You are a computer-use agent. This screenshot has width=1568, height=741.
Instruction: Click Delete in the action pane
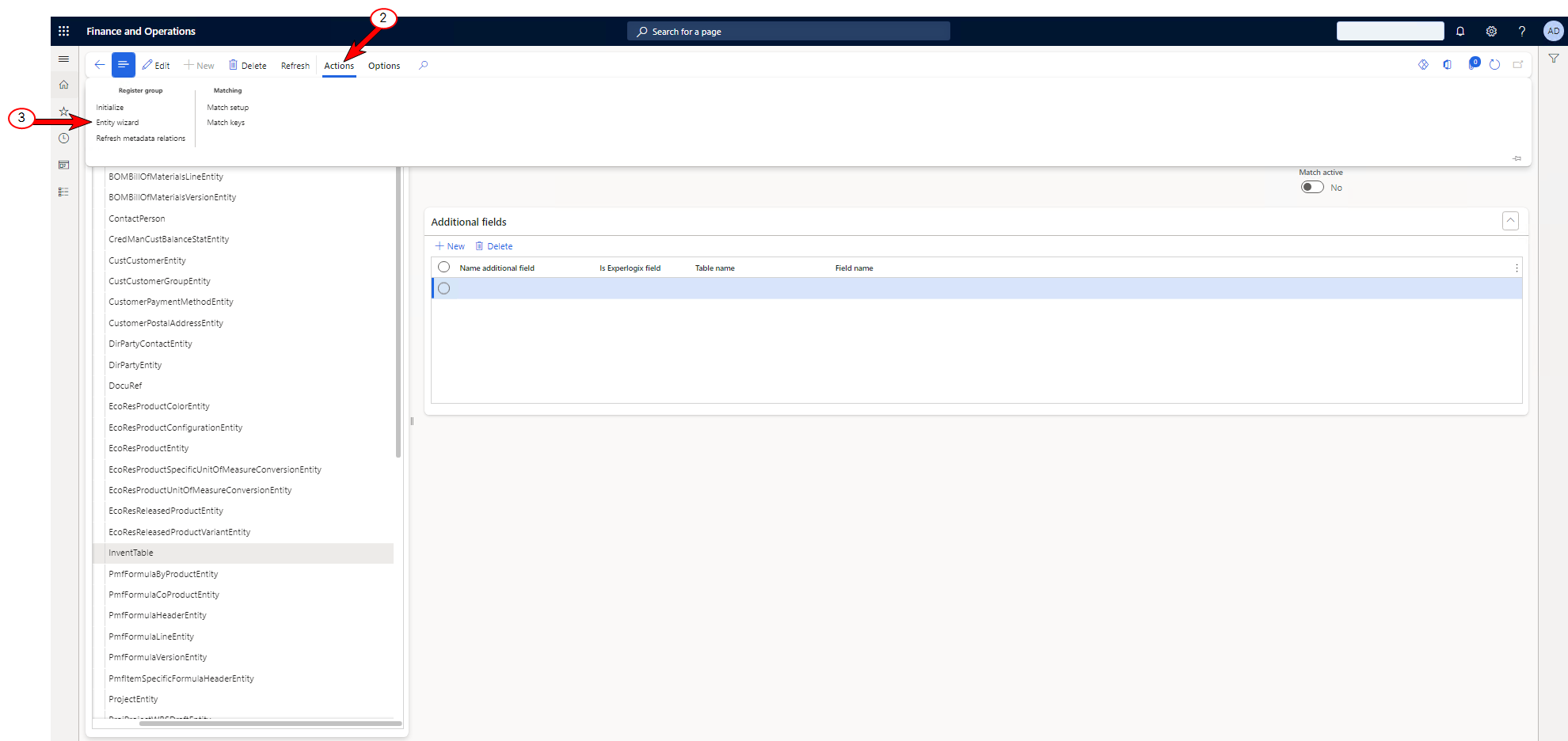pos(248,66)
